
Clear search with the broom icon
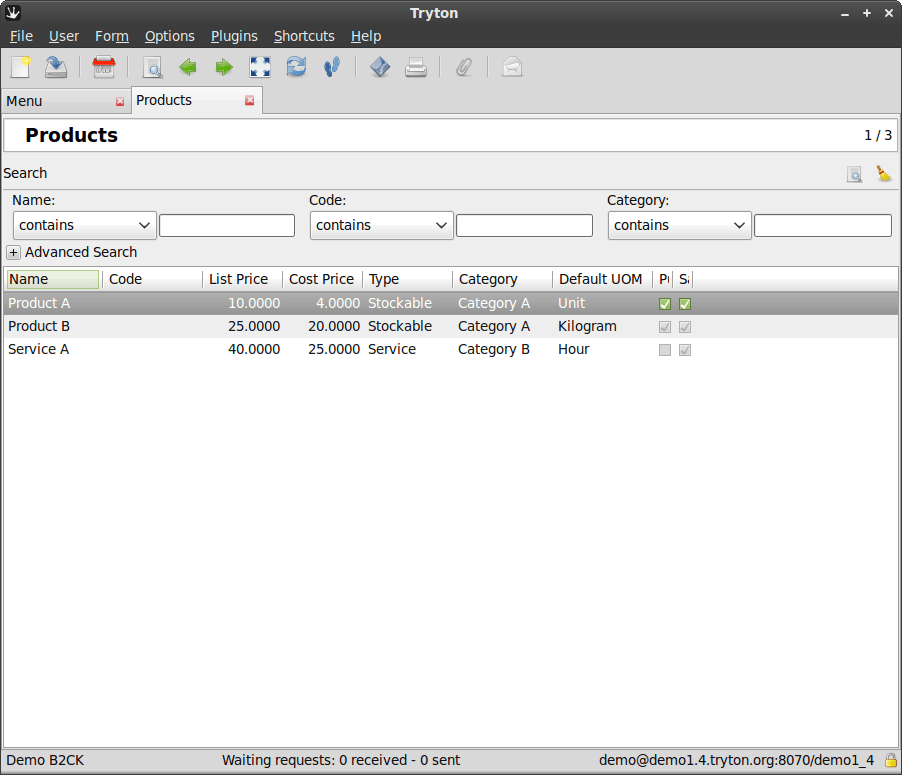pyautogui.click(x=884, y=173)
